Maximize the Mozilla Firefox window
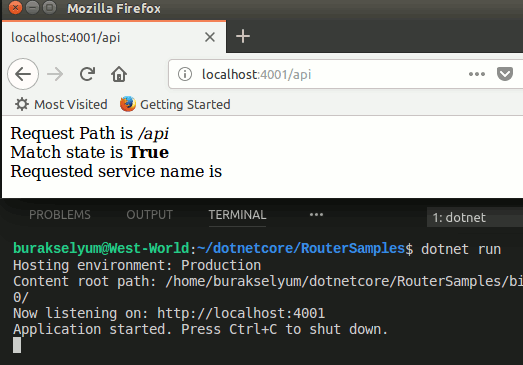Screen dimensions: 523x365 [50, 7]
